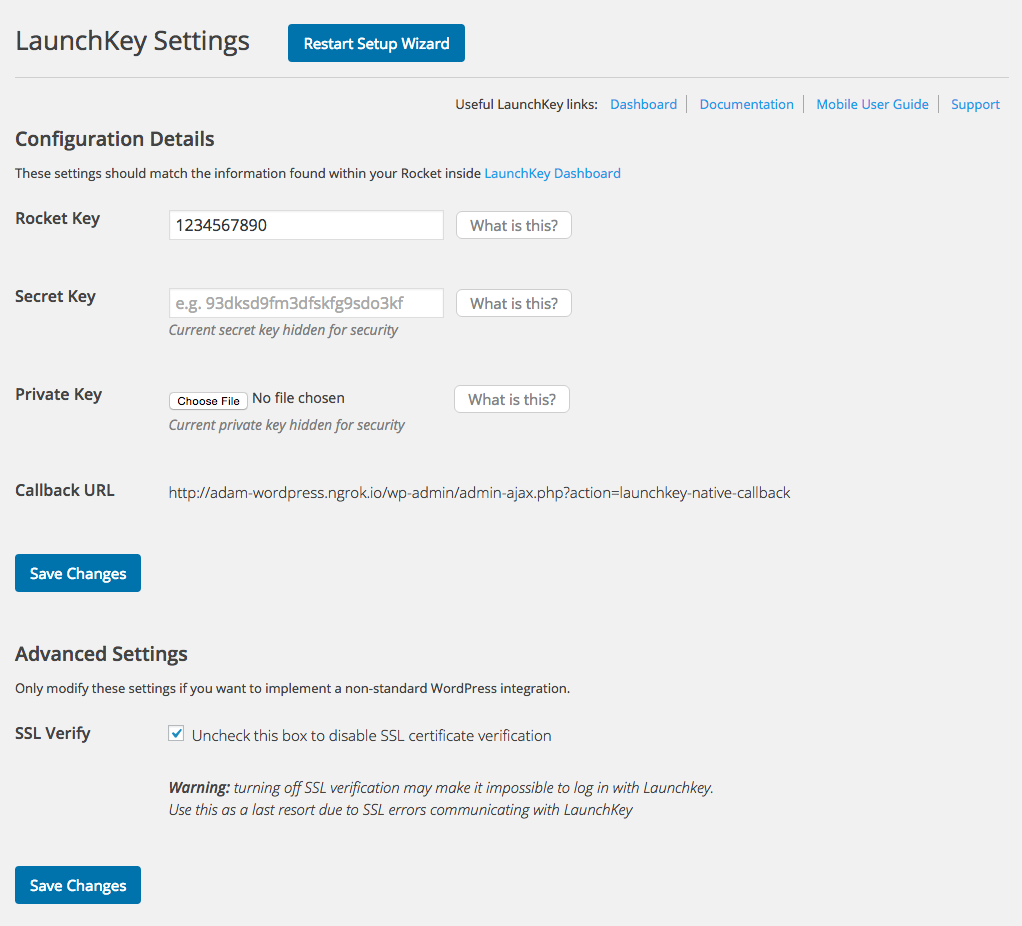This screenshot has height=926, width=1022.
Task: Click the 'Useful LaunchKey links:' label
Action: tap(526, 104)
